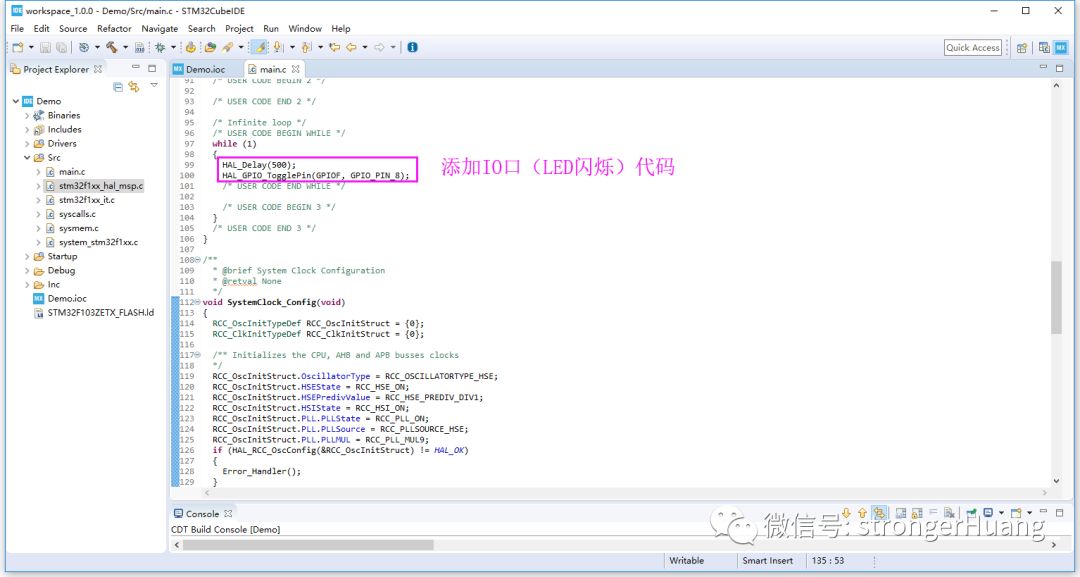Close the main.c editor tab

(x=295, y=69)
